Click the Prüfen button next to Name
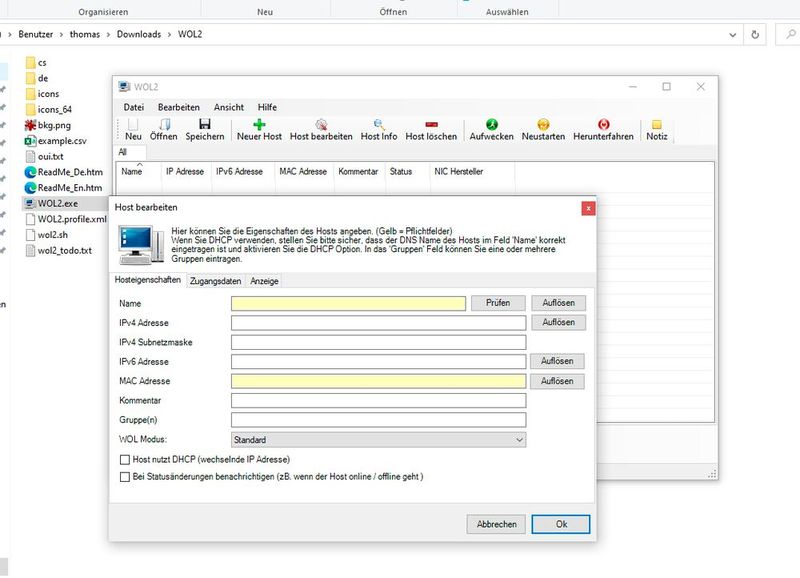 point(497,303)
